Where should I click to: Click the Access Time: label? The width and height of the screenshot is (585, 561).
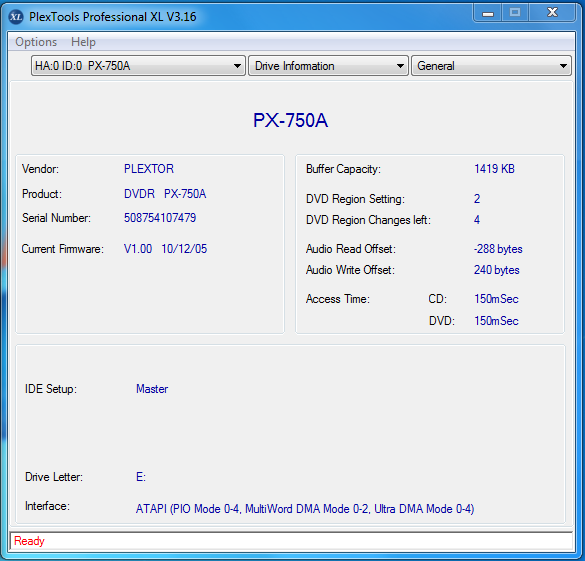(x=338, y=299)
